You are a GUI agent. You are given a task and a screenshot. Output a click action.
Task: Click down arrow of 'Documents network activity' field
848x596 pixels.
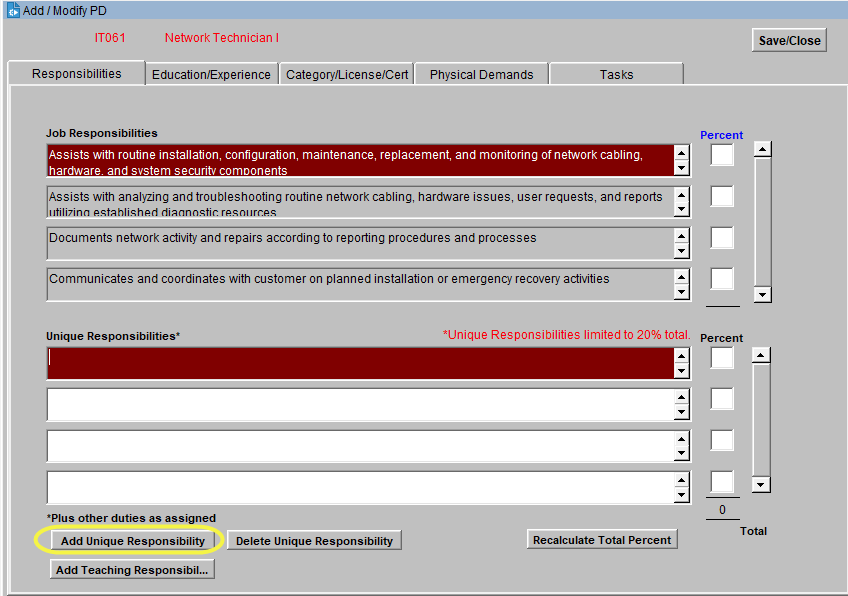coord(681,251)
